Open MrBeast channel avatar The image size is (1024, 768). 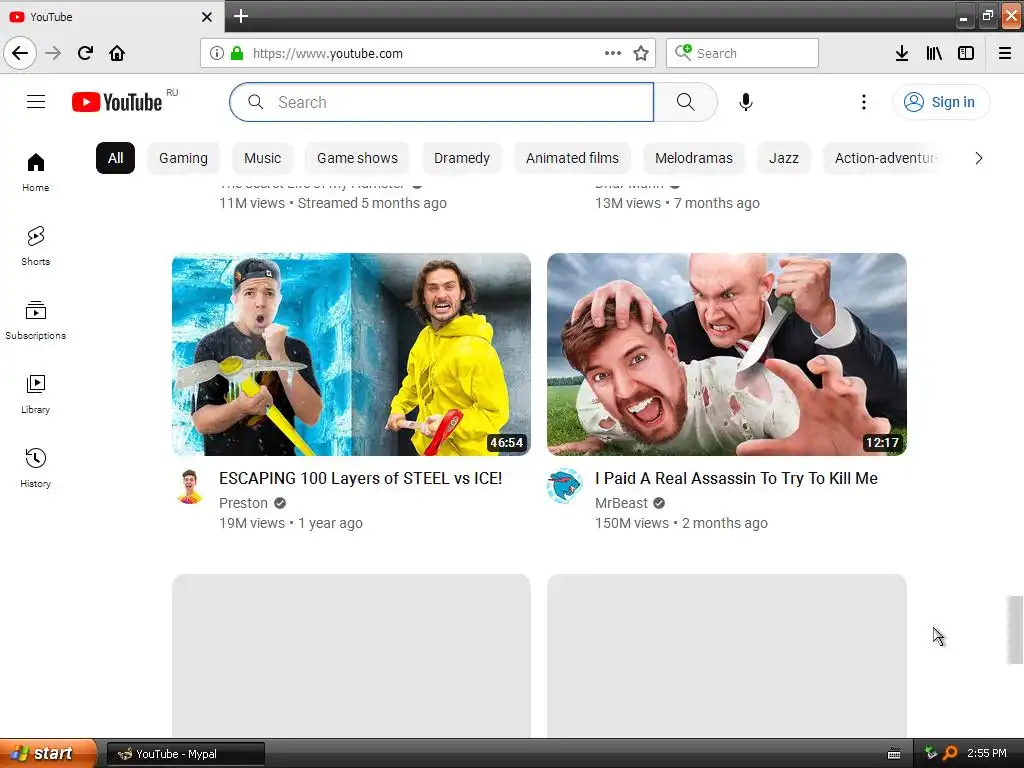[565, 486]
